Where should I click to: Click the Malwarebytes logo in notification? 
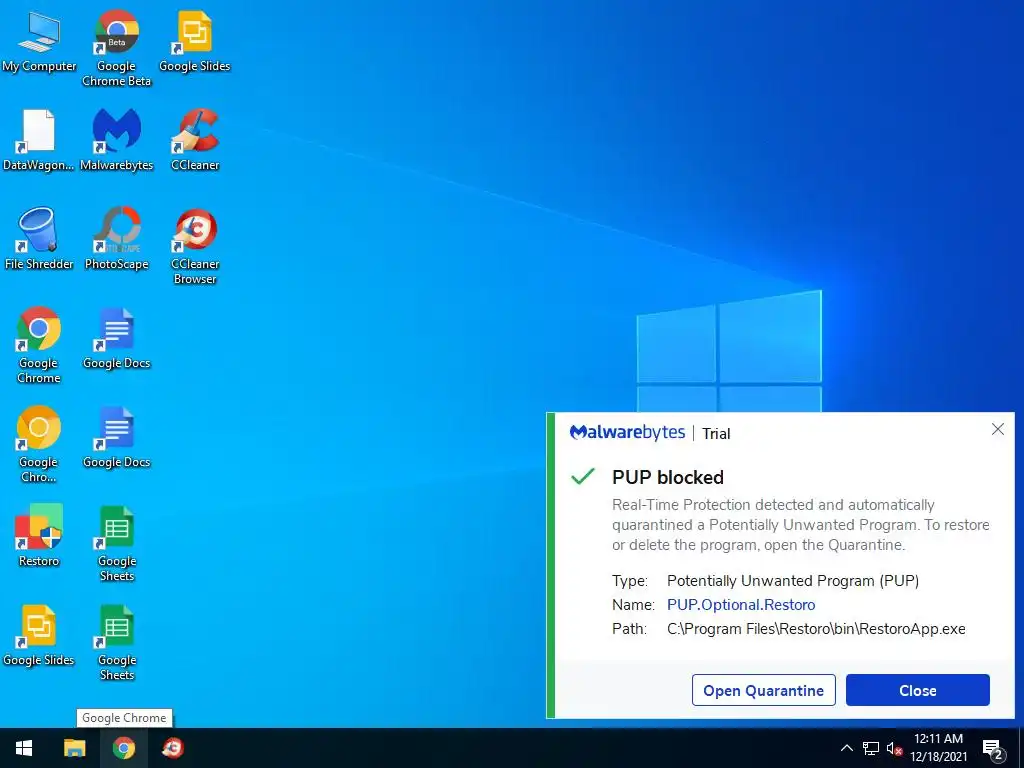(628, 432)
